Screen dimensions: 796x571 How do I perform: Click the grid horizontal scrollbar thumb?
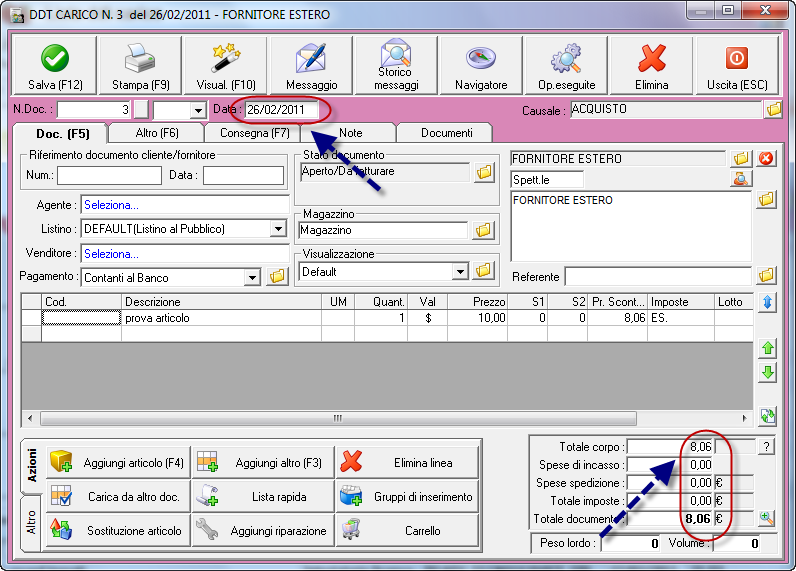338,418
